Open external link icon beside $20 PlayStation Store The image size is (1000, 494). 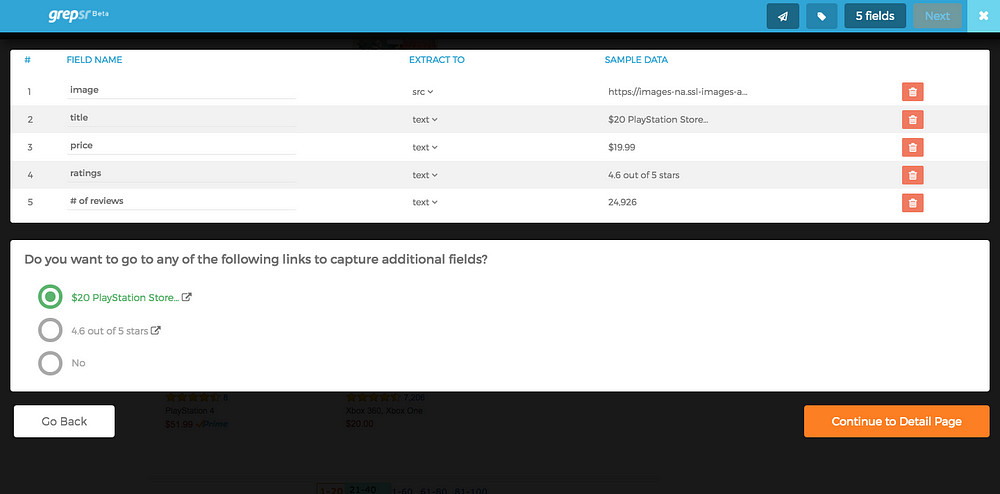[187, 297]
